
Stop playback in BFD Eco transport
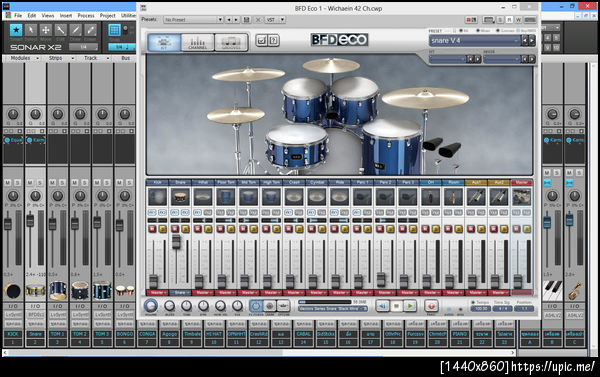pyautogui.click(x=396, y=306)
